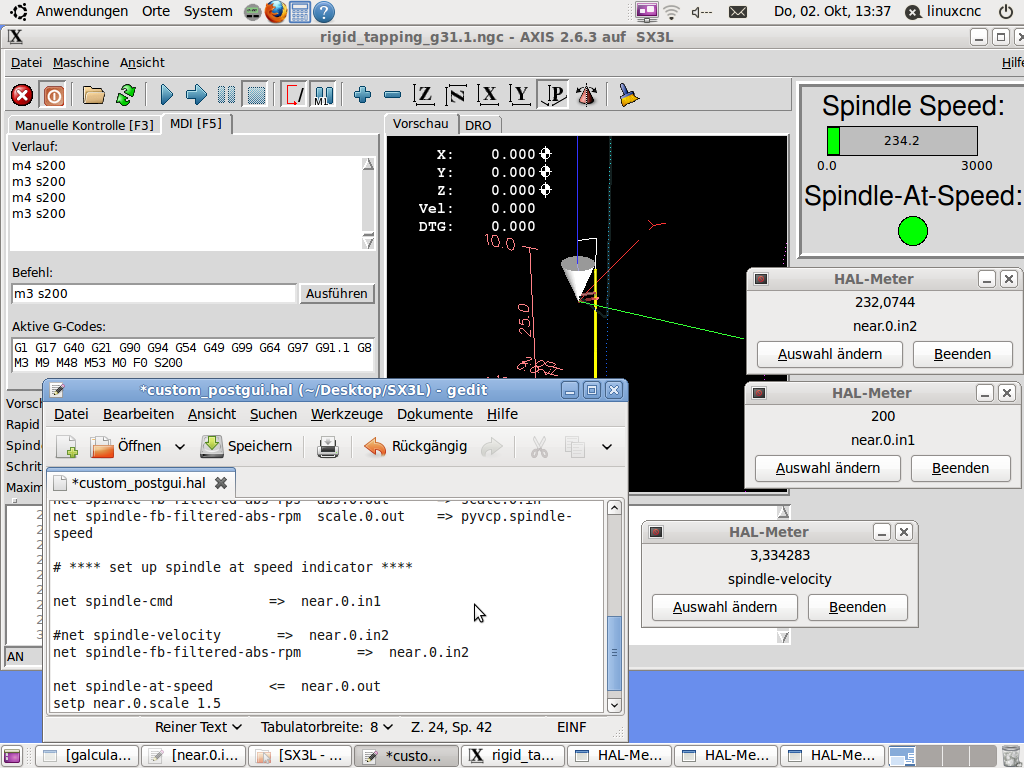Image resolution: width=1024 pixels, height=768 pixels.
Task: Click the volume icon in system tray
Action: 701,12
